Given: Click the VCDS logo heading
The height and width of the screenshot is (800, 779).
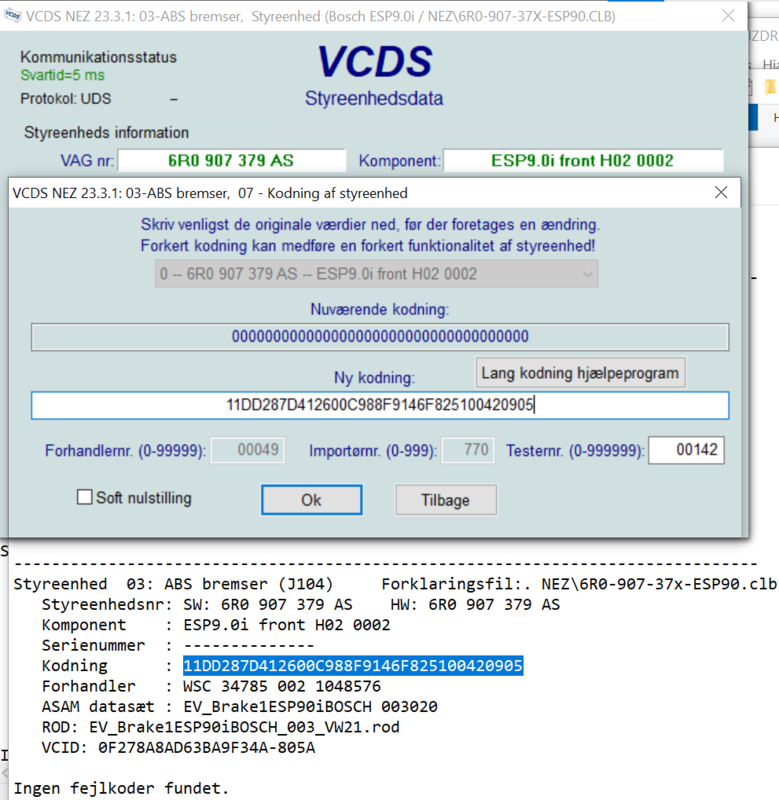Looking at the screenshot, I should pos(374,62).
